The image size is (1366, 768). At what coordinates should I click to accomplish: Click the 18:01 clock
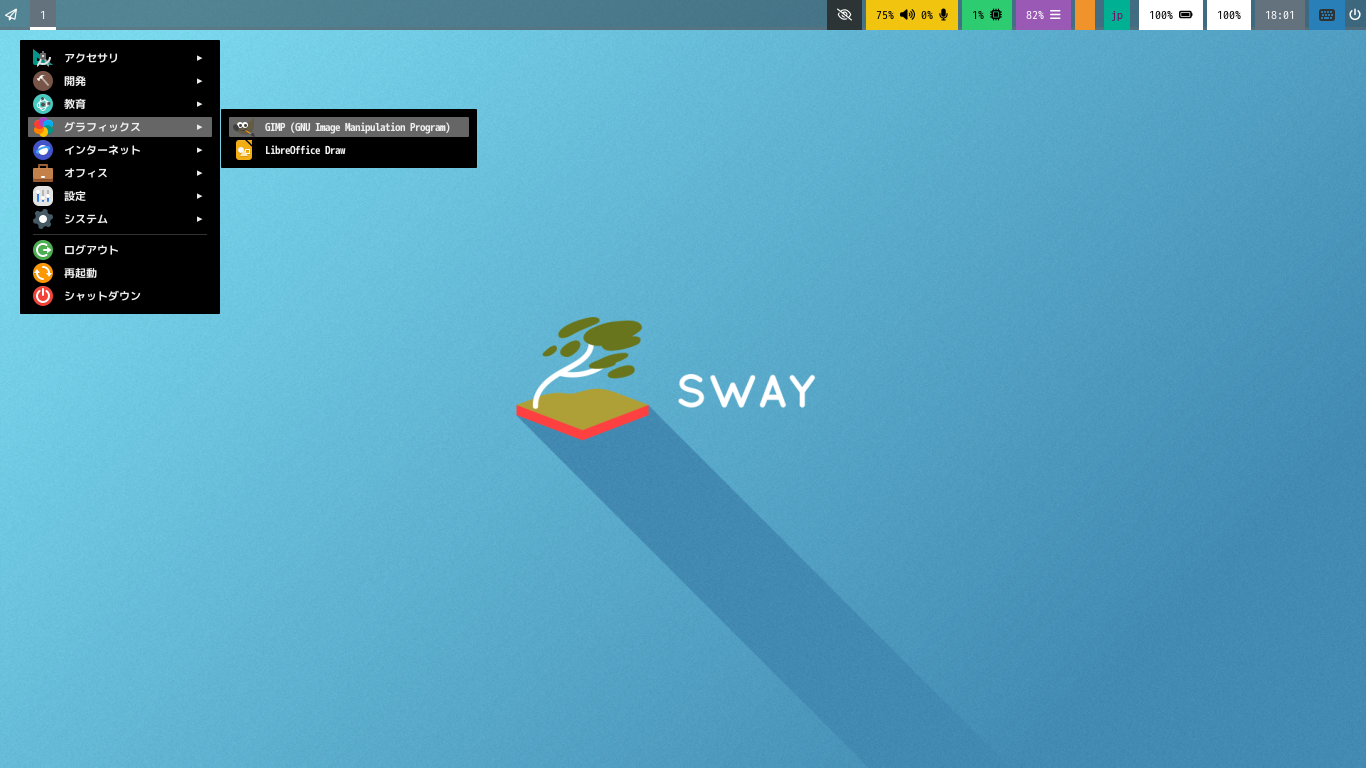[1280, 15]
